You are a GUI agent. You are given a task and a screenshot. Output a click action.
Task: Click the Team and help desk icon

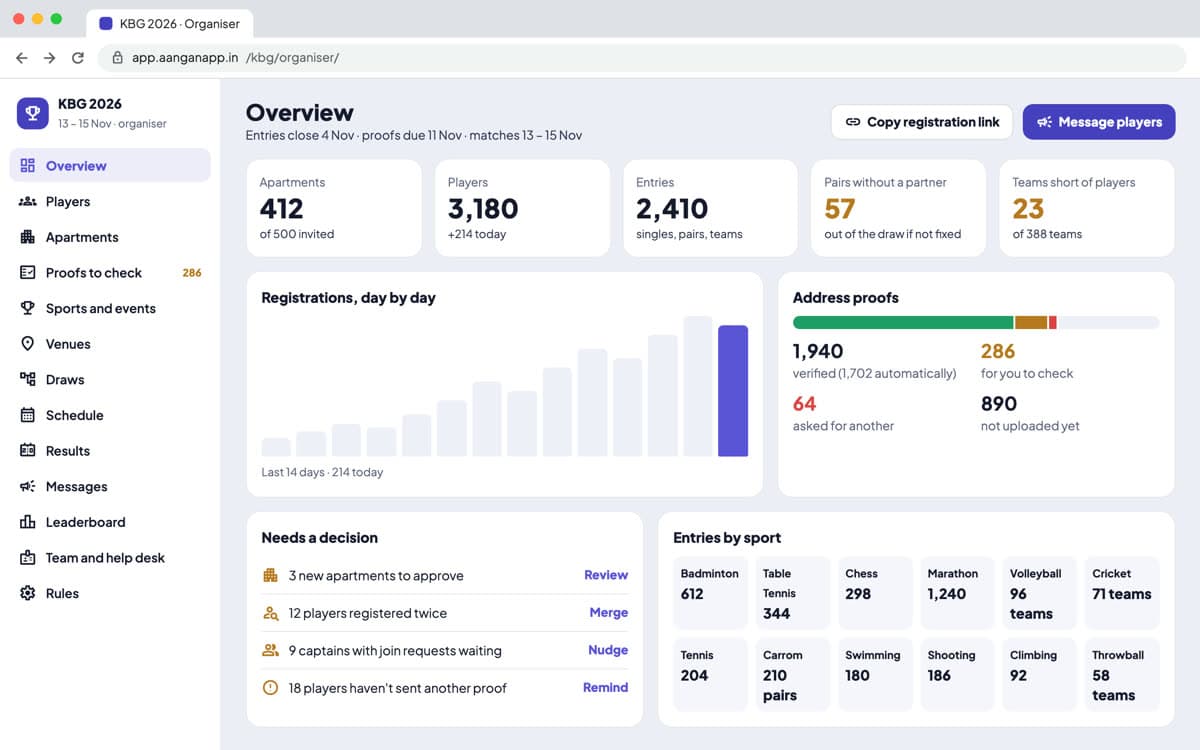tap(28, 558)
